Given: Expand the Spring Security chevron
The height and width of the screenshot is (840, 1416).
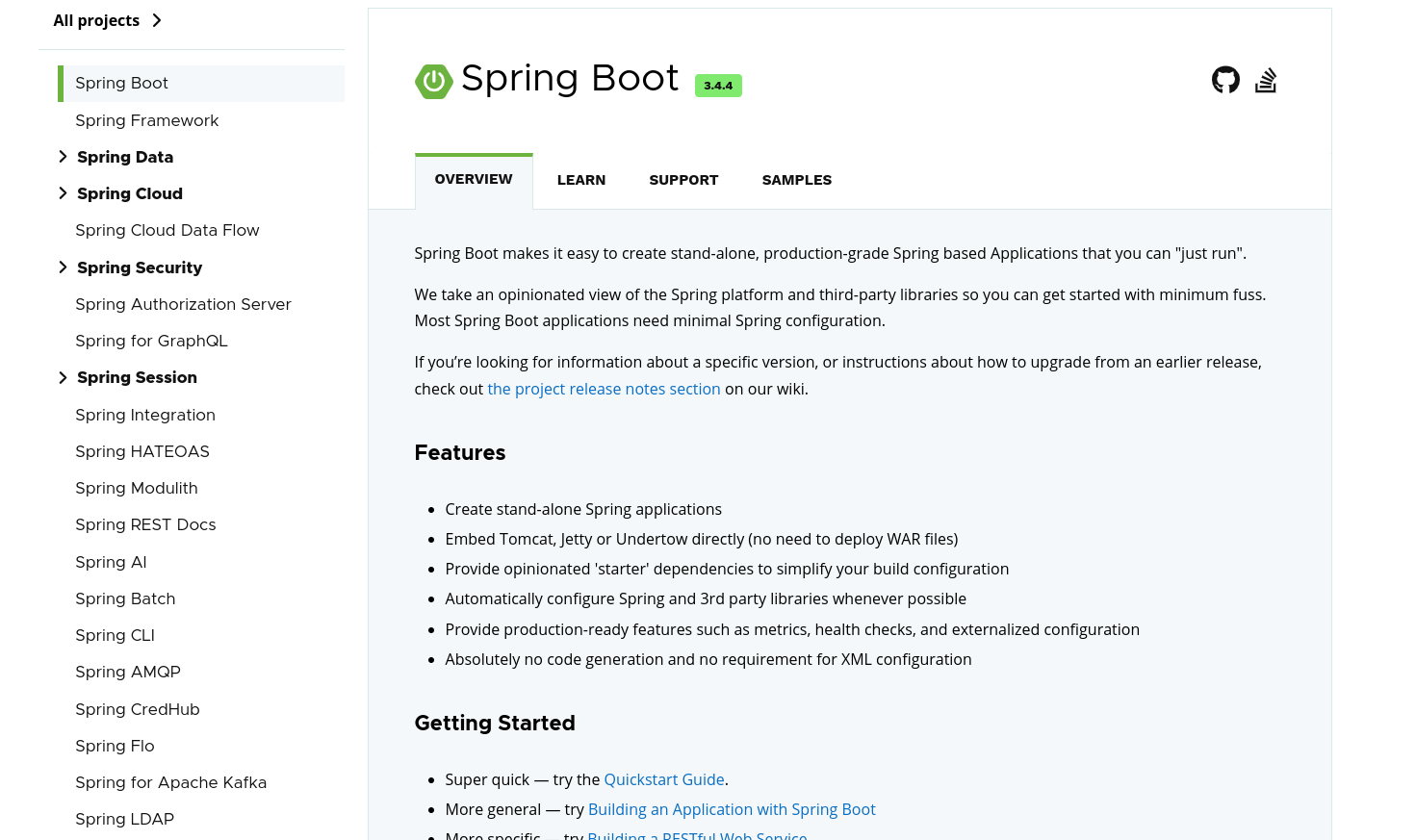Looking at the screenshot, I should tap(63, 267).
